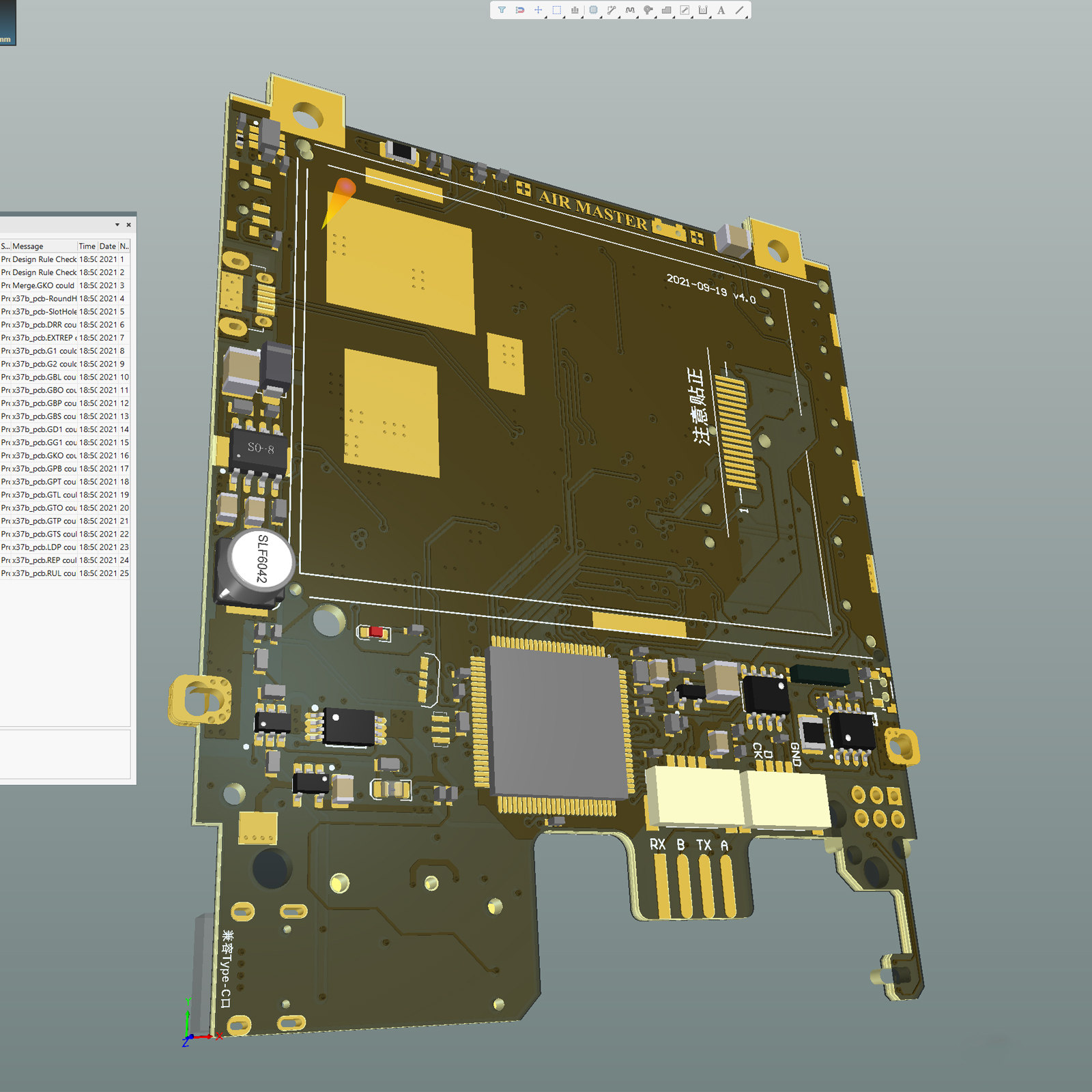Select the x37b_pcb.EXTREP message row
The height and width of the screenshot is (1092, 1092).
[65, 338]
